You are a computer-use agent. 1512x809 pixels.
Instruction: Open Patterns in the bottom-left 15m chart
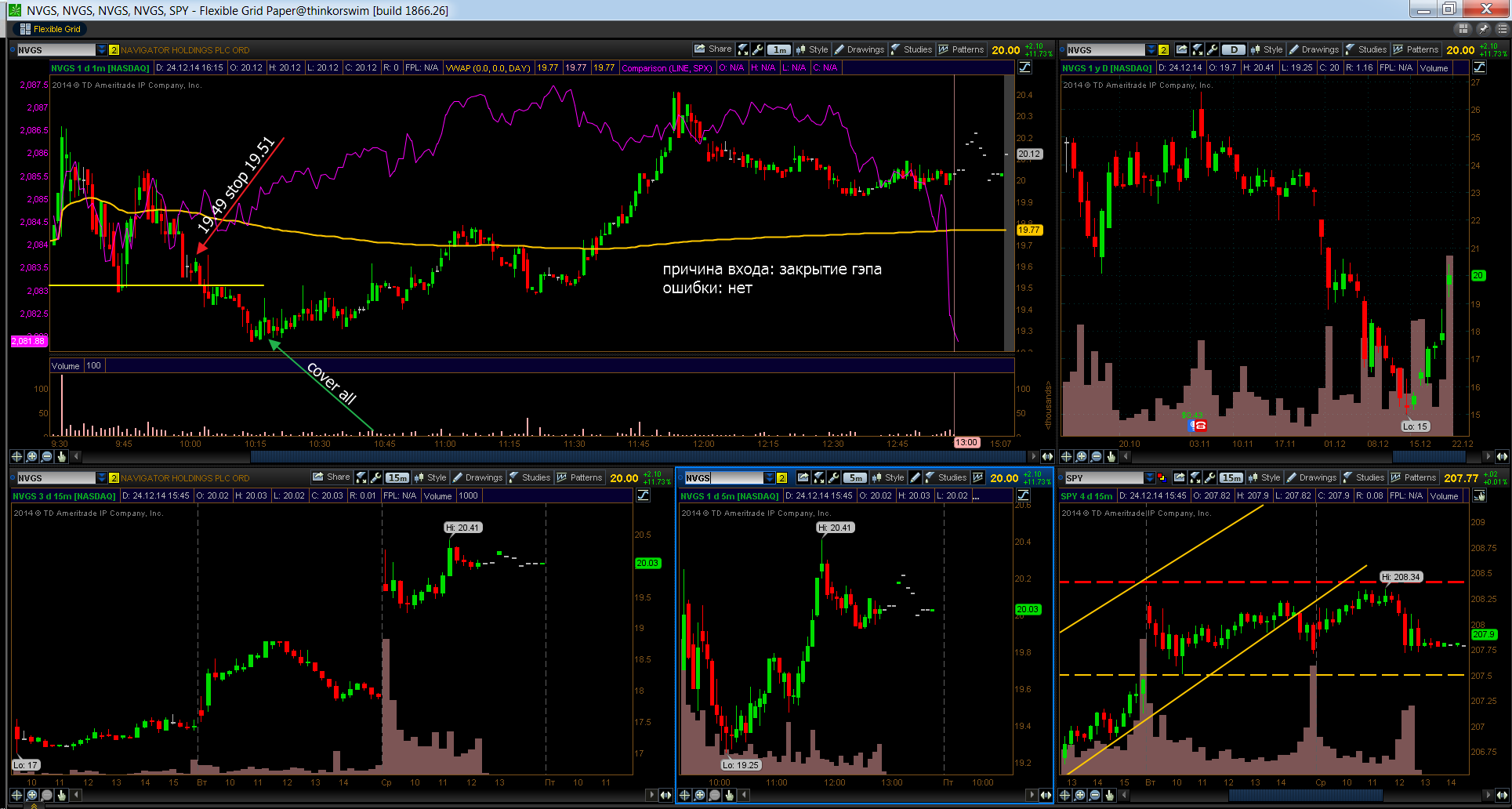point(579,477)
